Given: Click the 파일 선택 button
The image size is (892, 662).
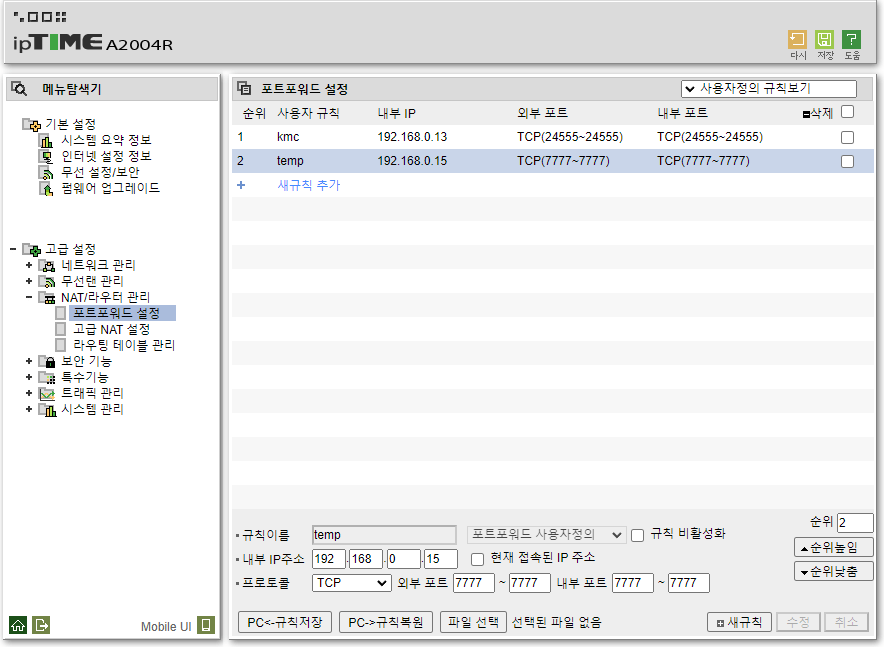Looking at the screenshot, I should (x=473, y=622).
